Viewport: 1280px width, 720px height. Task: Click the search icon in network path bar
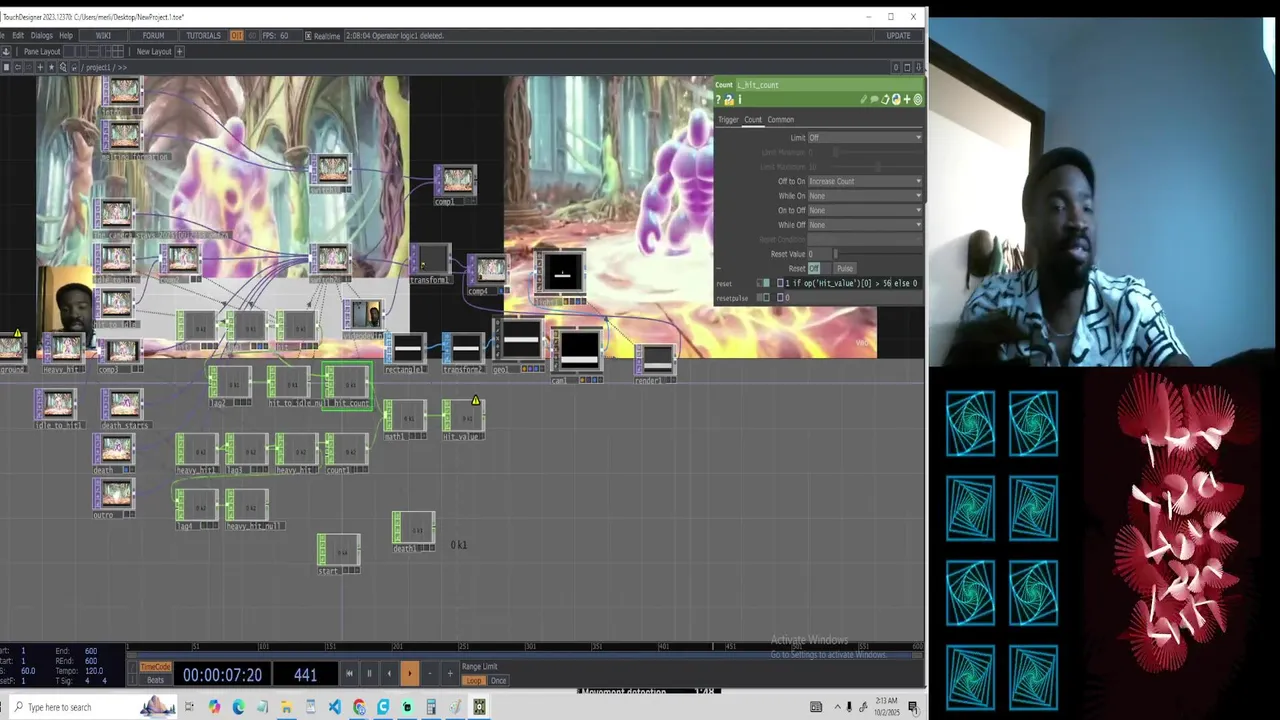63,67
